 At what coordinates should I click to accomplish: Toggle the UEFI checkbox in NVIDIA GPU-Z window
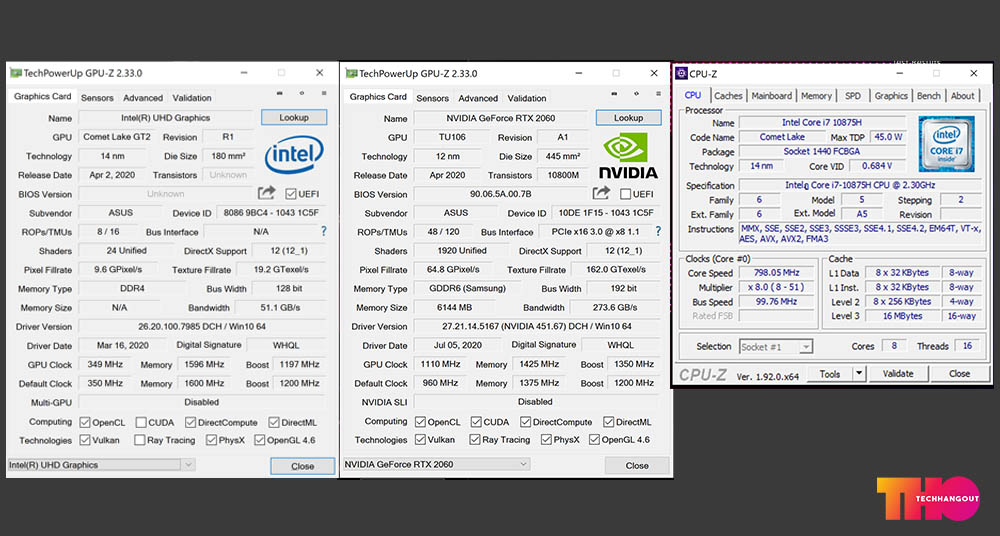[626, 193]
